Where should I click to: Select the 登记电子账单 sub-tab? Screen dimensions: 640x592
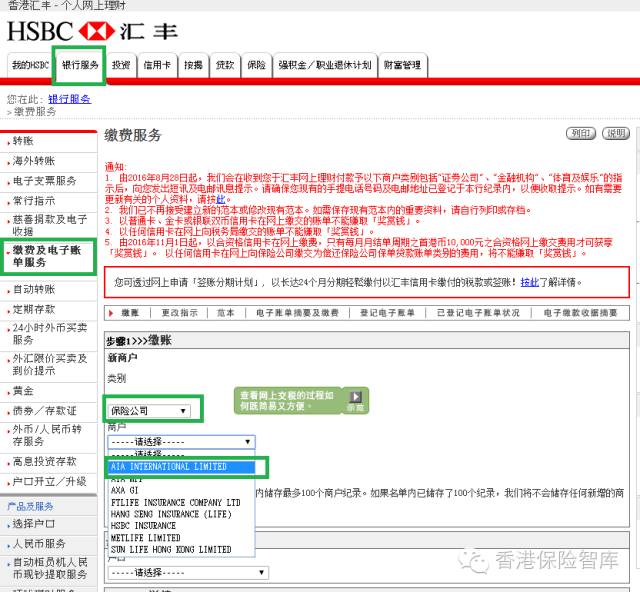click(x=387, y=313)
